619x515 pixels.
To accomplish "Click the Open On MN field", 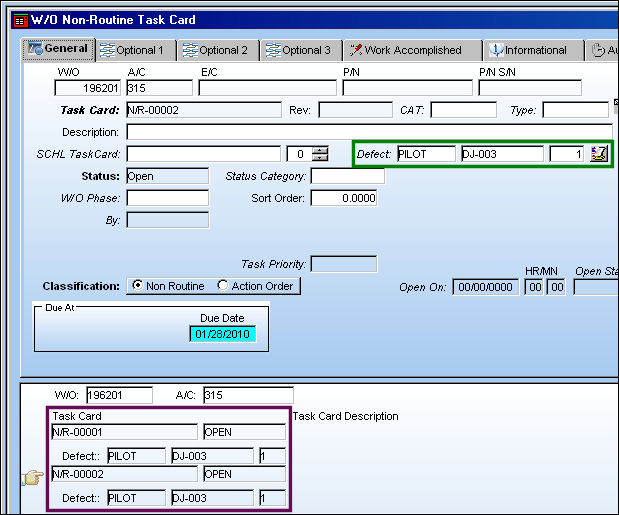I will point(557,287).
